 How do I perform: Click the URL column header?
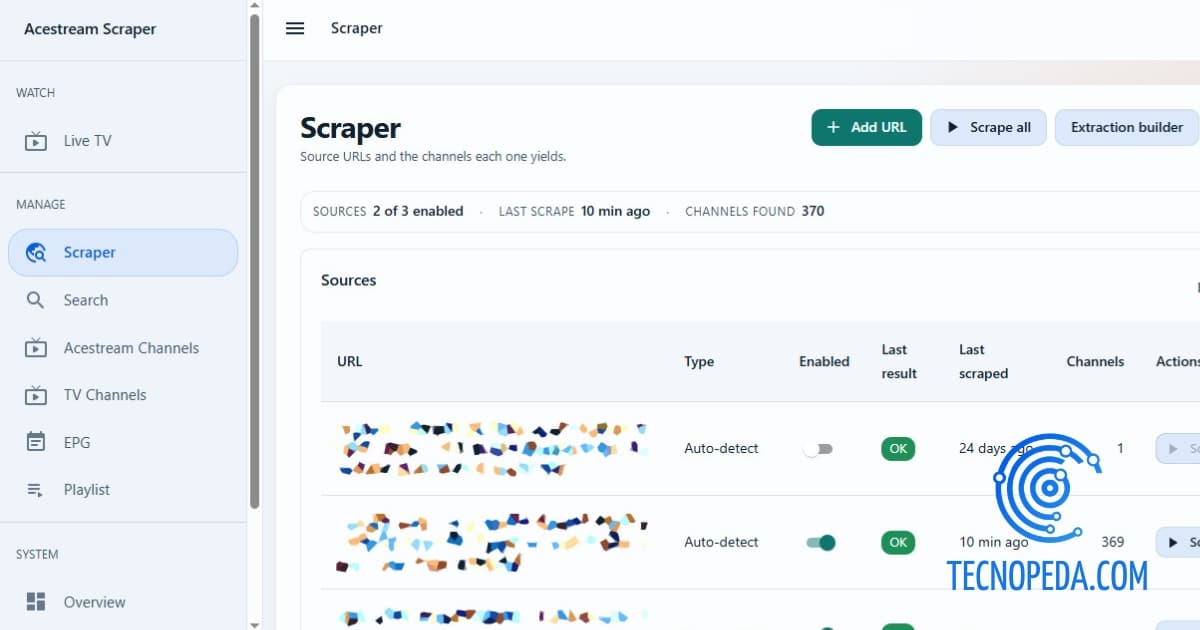[350, 362]
